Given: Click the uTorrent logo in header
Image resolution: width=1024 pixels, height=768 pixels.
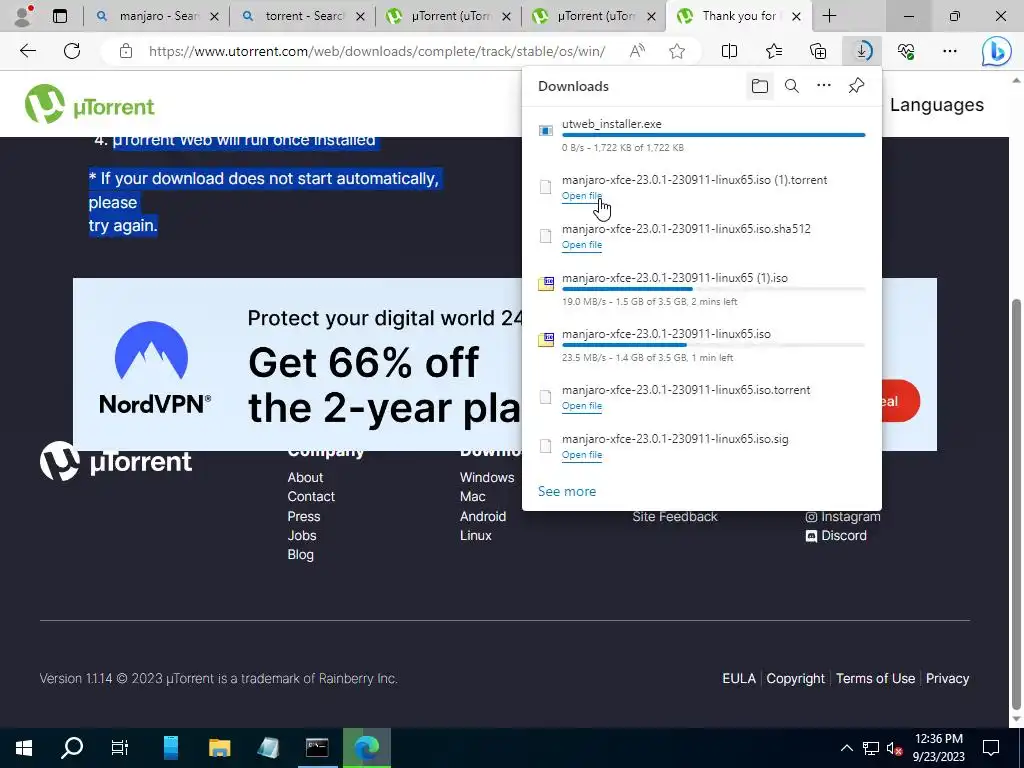Looking at the screenshot, I should tap(89, 104).
